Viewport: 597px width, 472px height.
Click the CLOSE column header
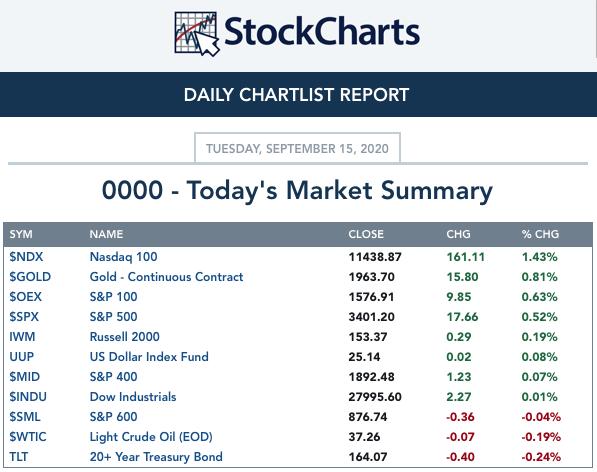[x=366, y=234]
